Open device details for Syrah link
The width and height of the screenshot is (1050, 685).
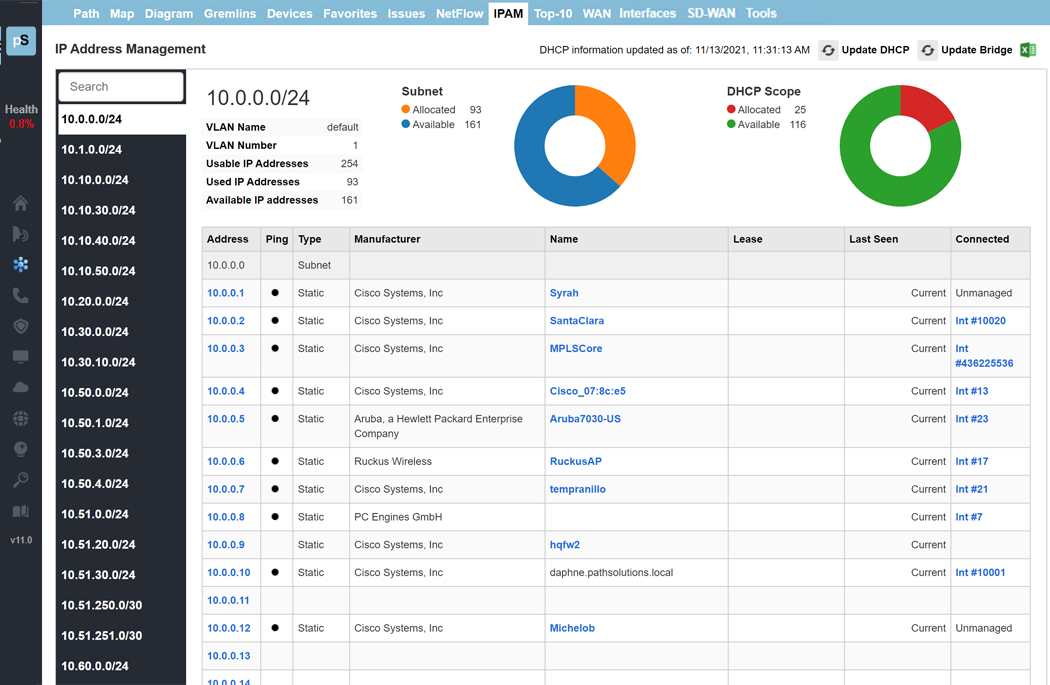[x=564, y=293]
